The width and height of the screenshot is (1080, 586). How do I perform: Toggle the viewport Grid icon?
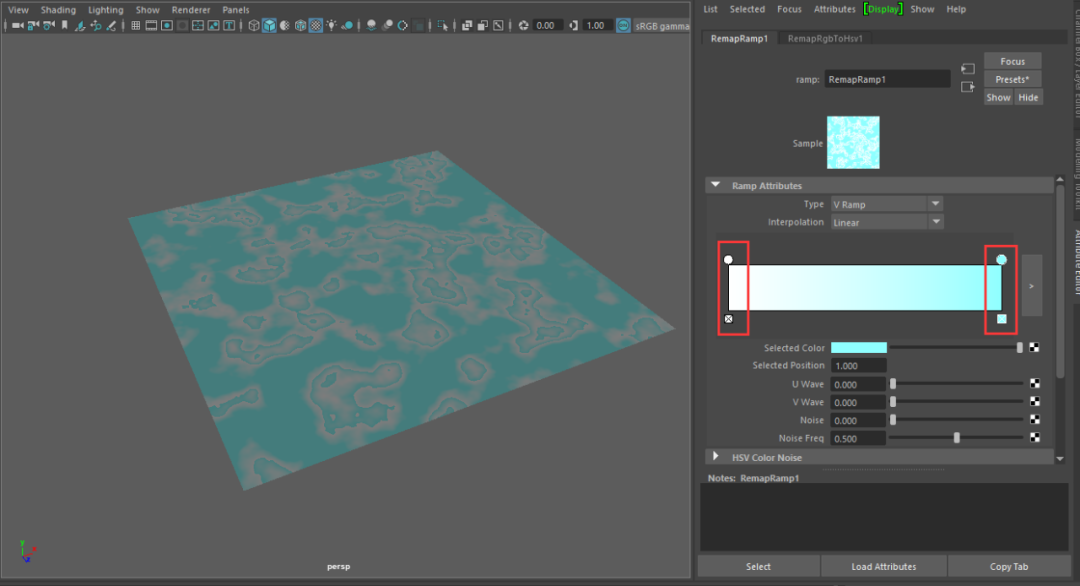coord(136,25)
